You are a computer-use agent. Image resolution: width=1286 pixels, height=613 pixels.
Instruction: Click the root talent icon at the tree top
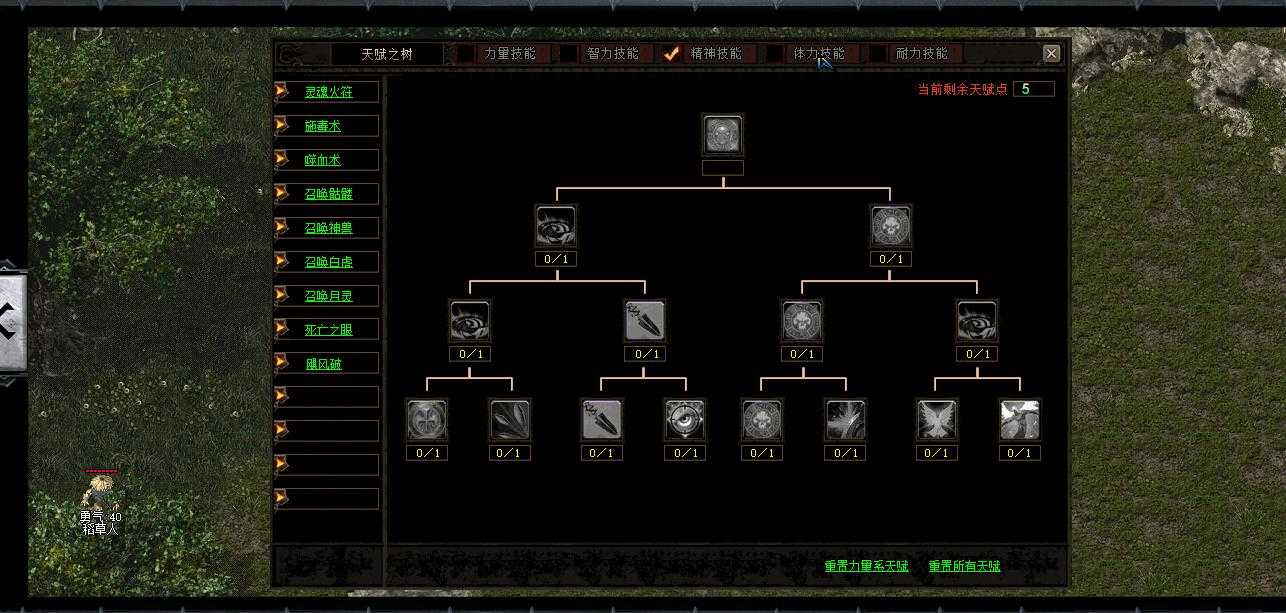723,134
